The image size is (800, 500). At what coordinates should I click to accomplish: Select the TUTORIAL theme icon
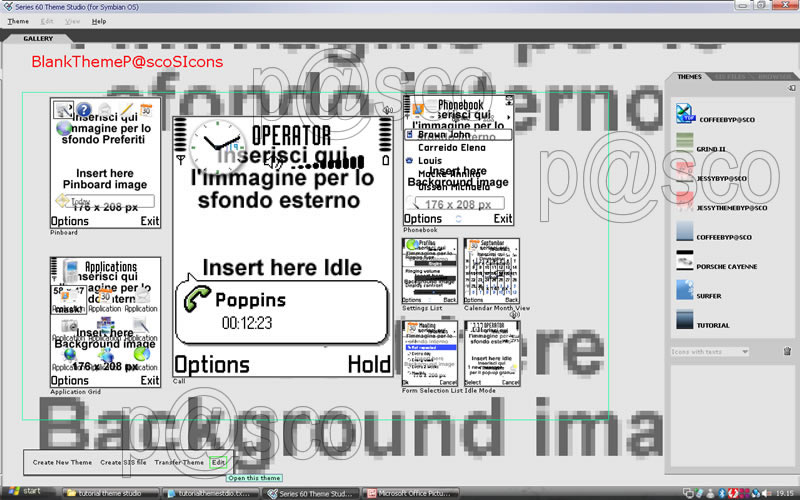point(684,319)
